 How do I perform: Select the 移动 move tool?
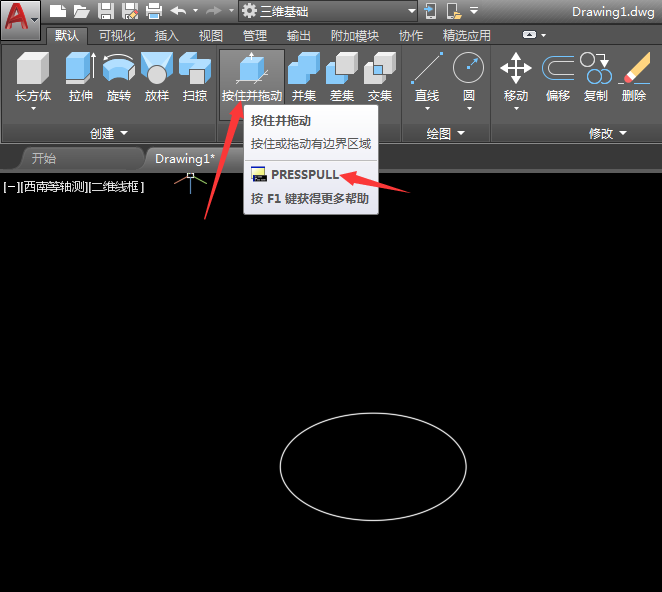[515, 76]
